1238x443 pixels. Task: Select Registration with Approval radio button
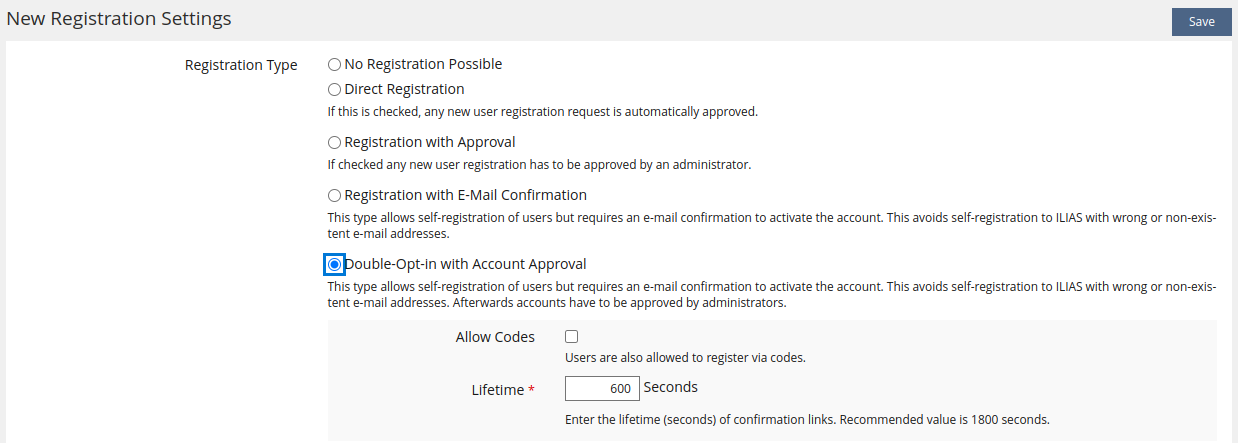[334, 142]
